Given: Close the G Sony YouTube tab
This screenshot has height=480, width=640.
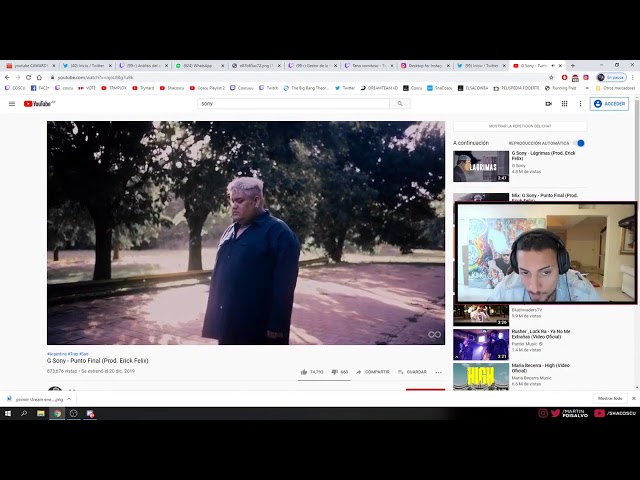Looking at the screenshot, I should pos(560,65).
